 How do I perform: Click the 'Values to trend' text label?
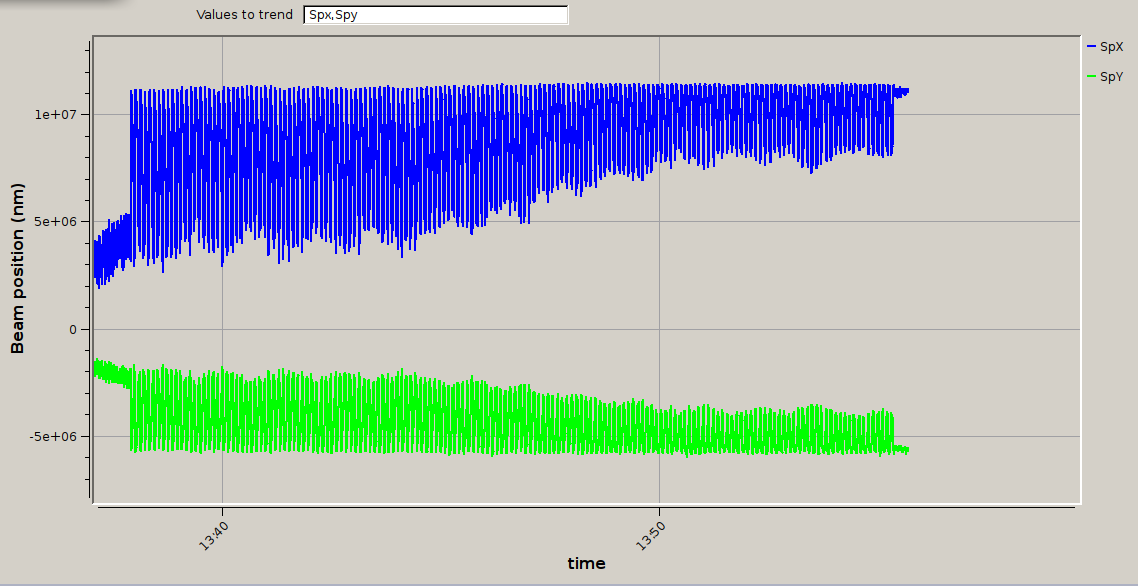point(244,15)
